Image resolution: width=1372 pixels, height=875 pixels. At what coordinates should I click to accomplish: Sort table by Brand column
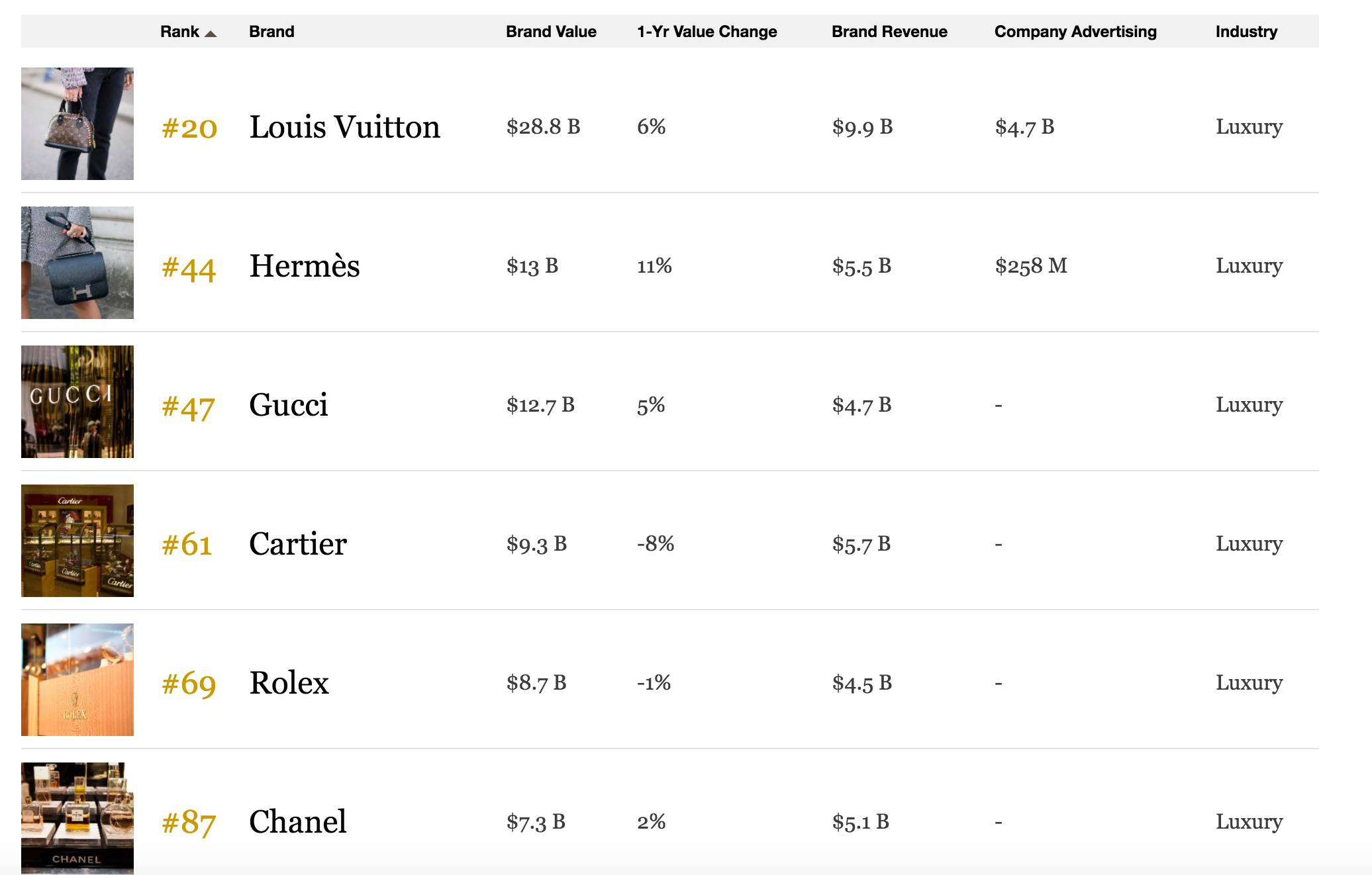[271, 32]
